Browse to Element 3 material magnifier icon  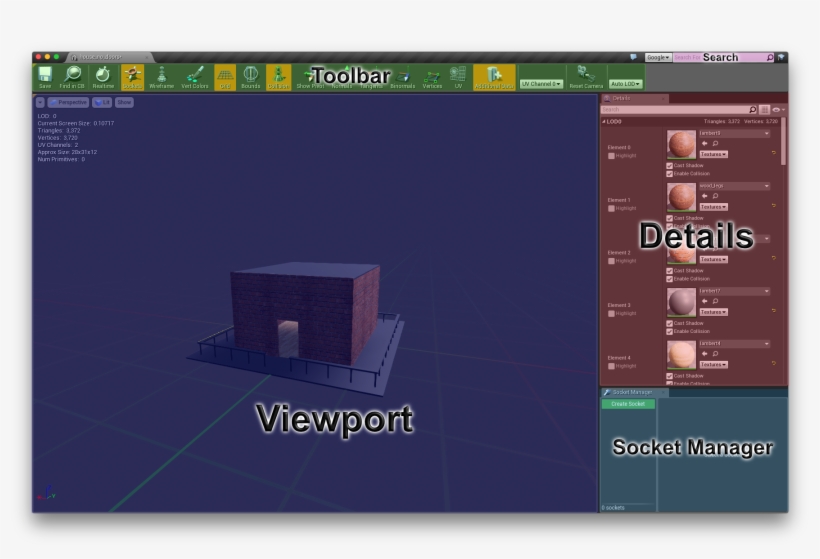715,301
